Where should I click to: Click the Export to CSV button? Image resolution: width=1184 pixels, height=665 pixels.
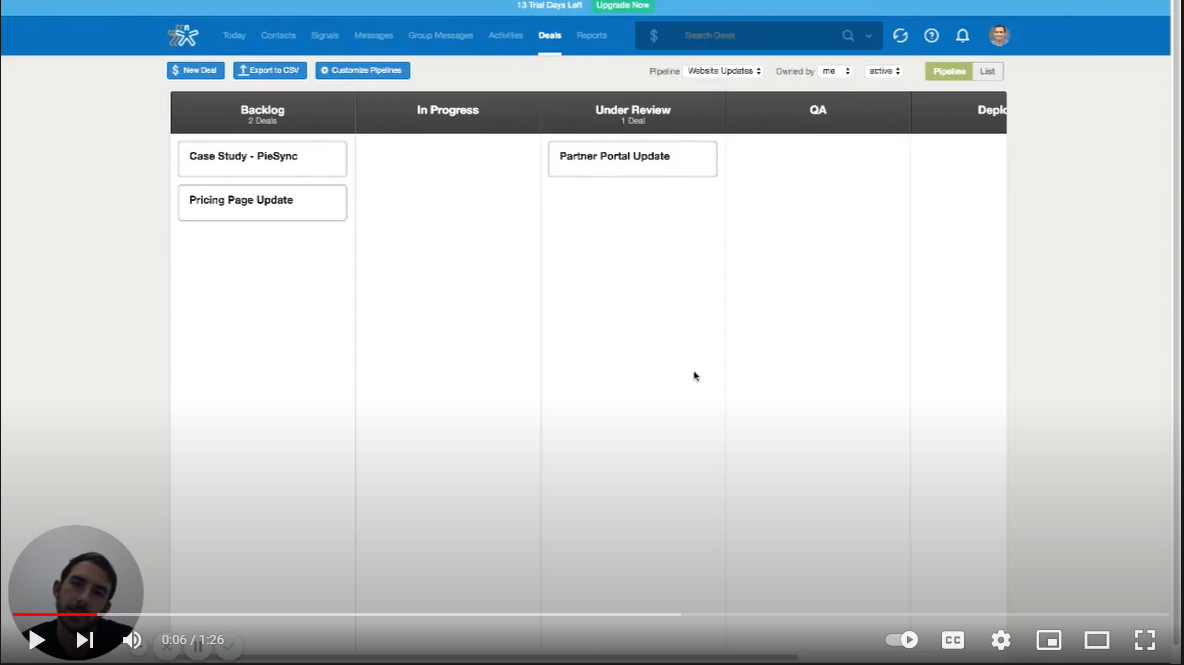(x=269, y=70)
